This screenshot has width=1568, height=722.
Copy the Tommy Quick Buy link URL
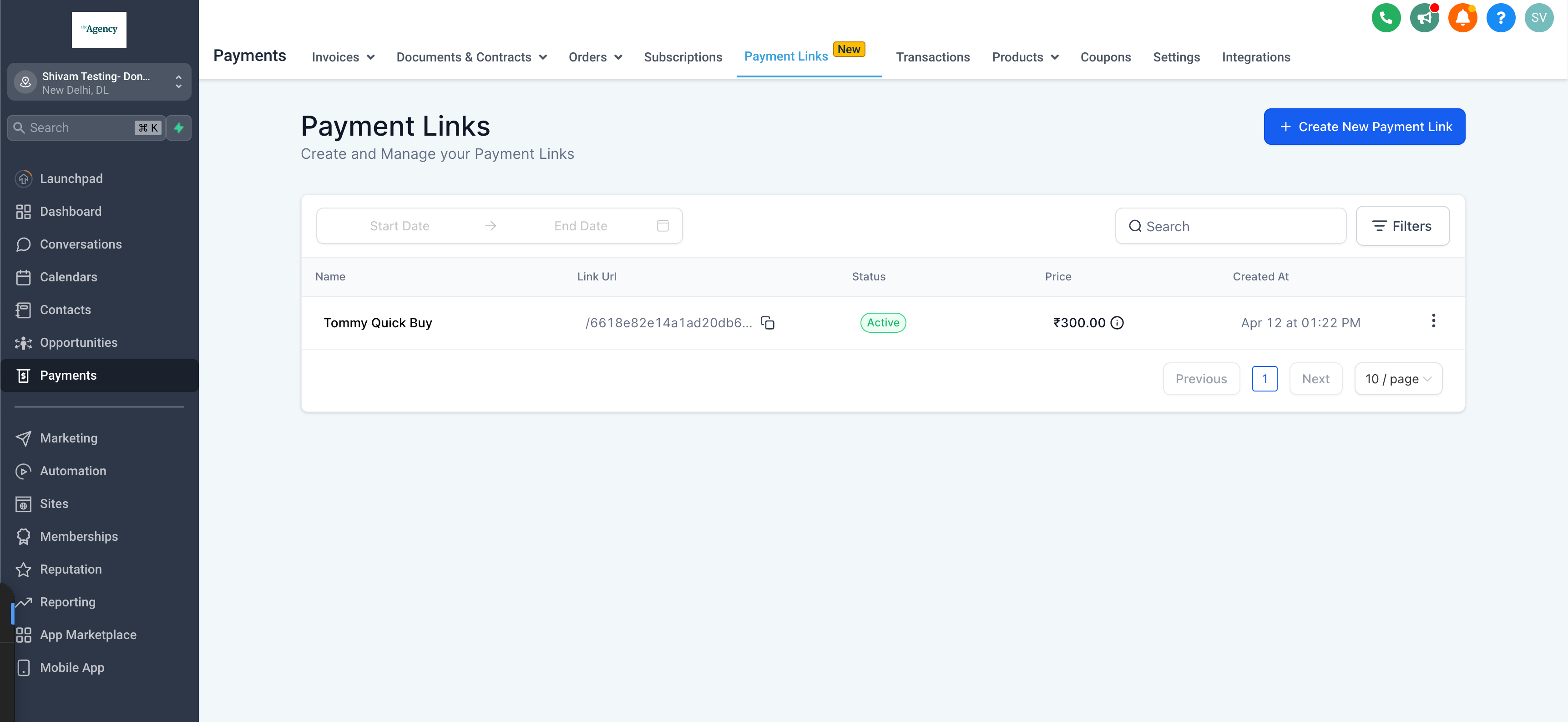point(768,323)
